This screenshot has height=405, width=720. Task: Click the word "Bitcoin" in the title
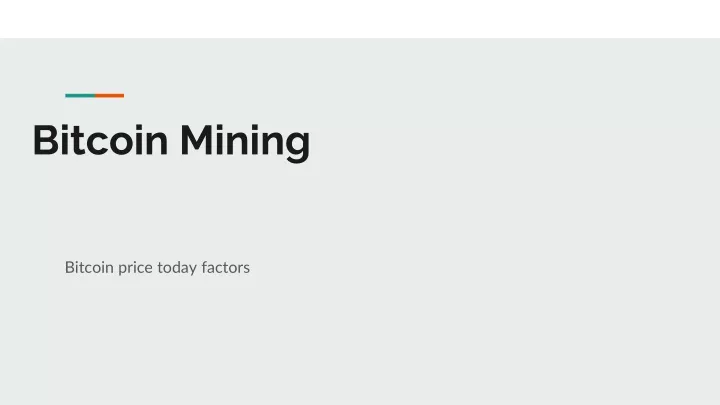(100, 140)
